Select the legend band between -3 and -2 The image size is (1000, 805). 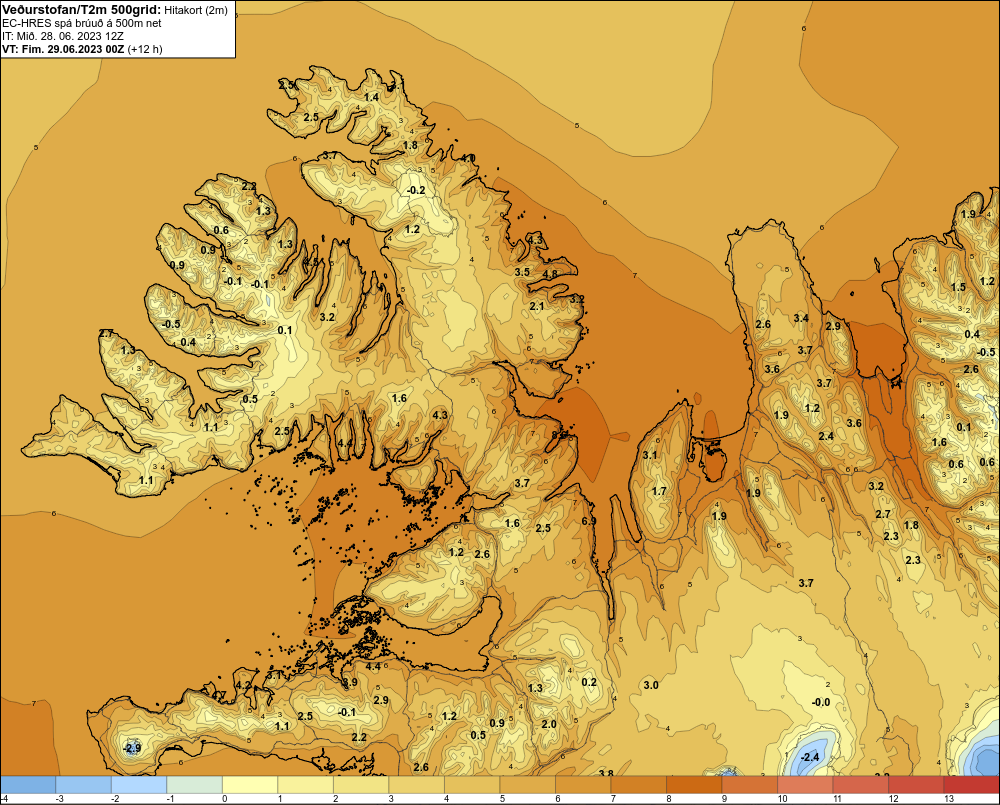[x=84, y=785]
